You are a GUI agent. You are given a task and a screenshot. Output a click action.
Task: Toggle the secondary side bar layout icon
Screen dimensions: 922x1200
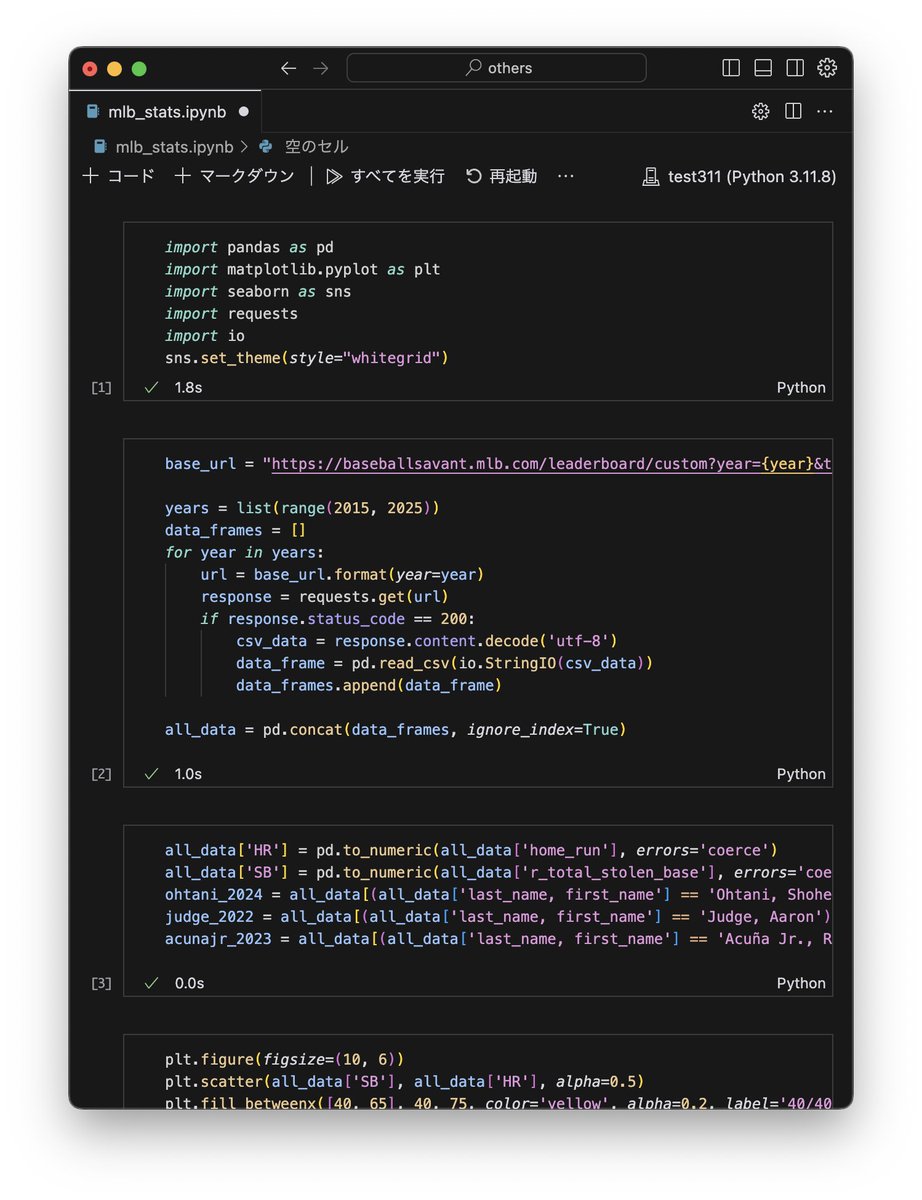(795, 68)
